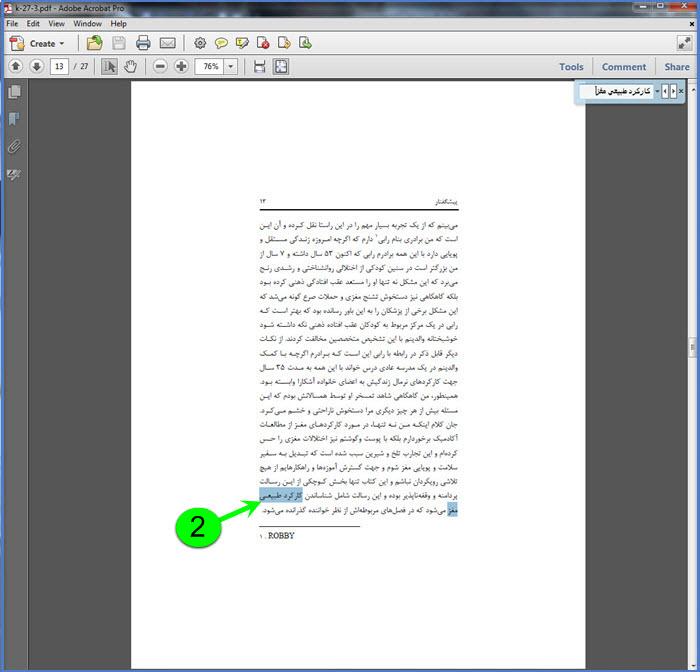
Task: Go to the previous page arrow
Action: tap(16, 67)
